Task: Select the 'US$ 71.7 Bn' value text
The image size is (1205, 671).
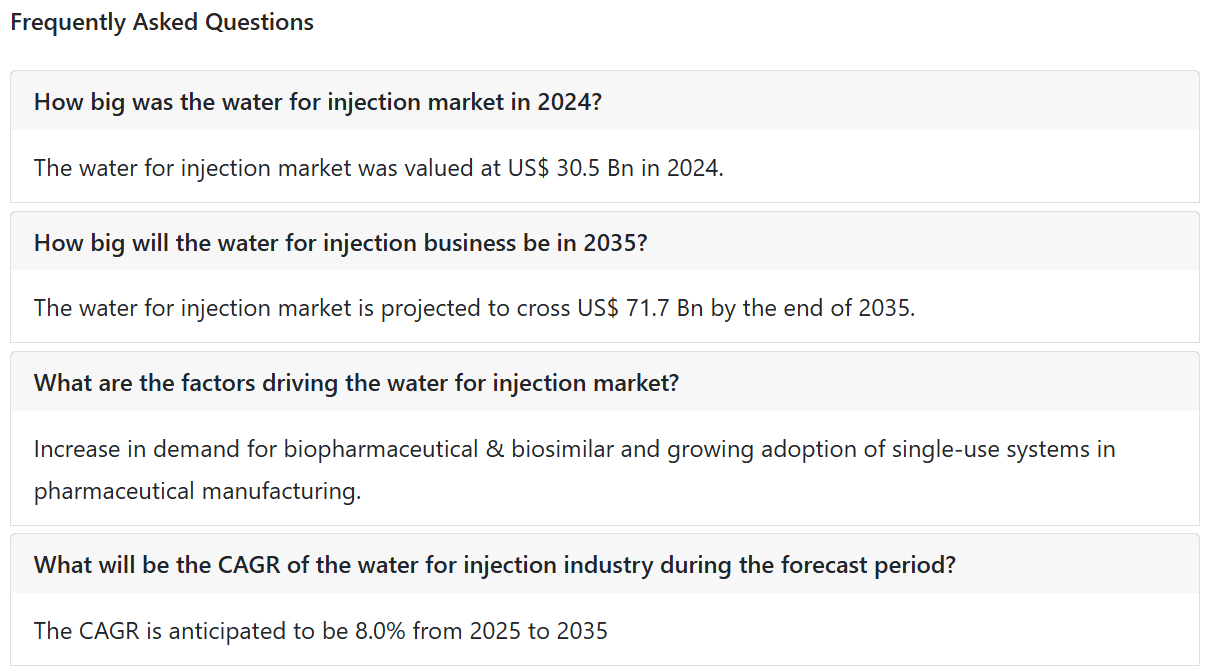Action: 640,307
